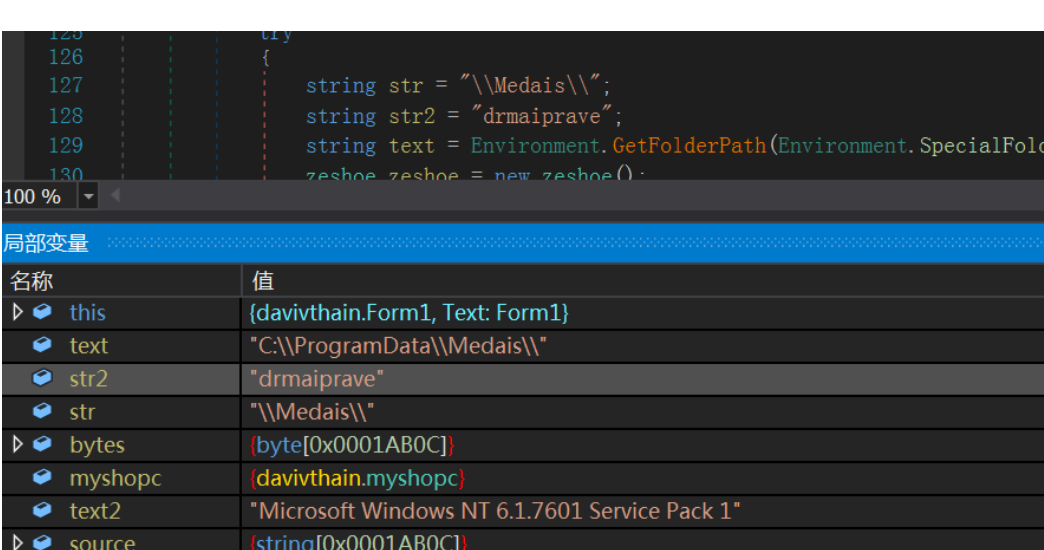Click the str2 value "drmaiprave"
Image resolution: width=1044 pixels, height=550 pixels.
[x=317, y=379]
